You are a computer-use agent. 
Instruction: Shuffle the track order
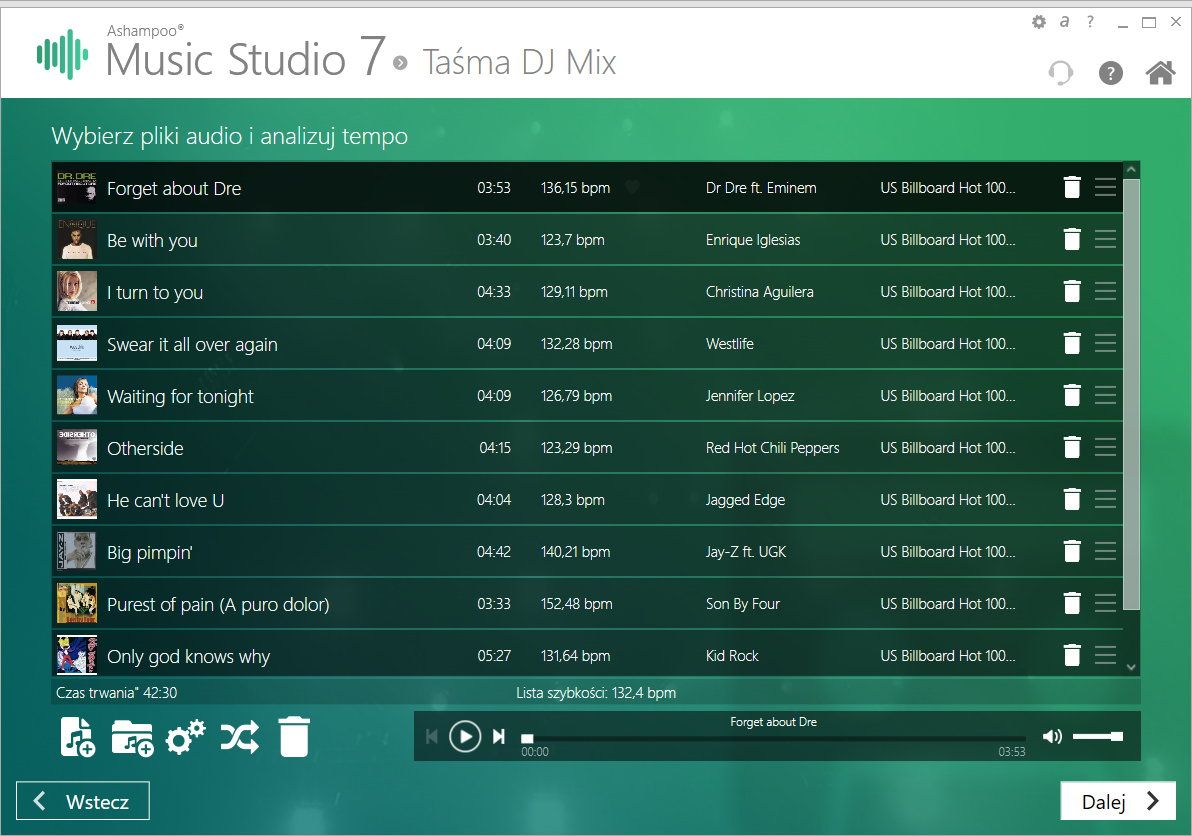pyautogui.click(x=239, y=737)
